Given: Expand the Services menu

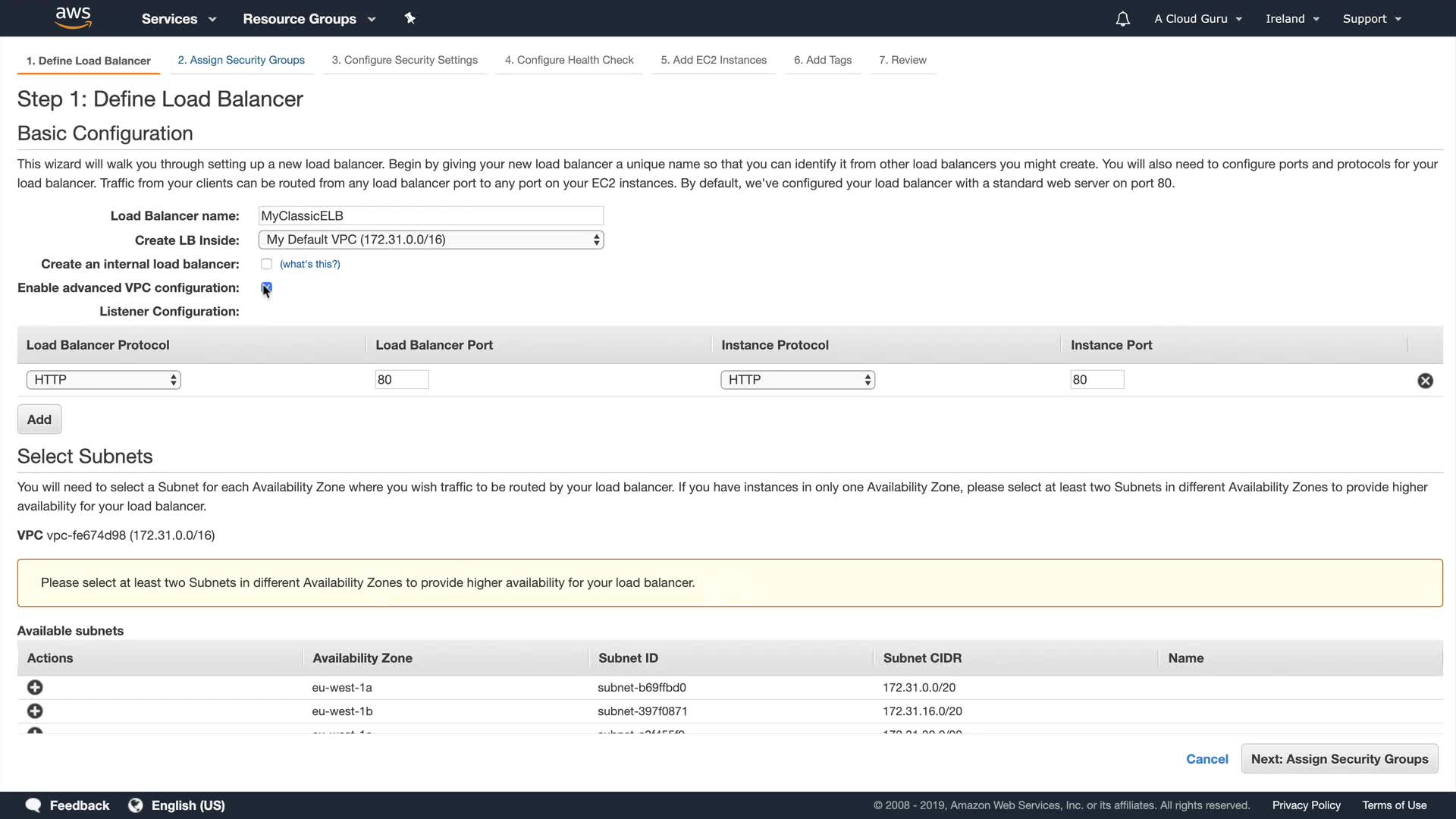Looking at the screenshot, I should (x=179, y=19).
